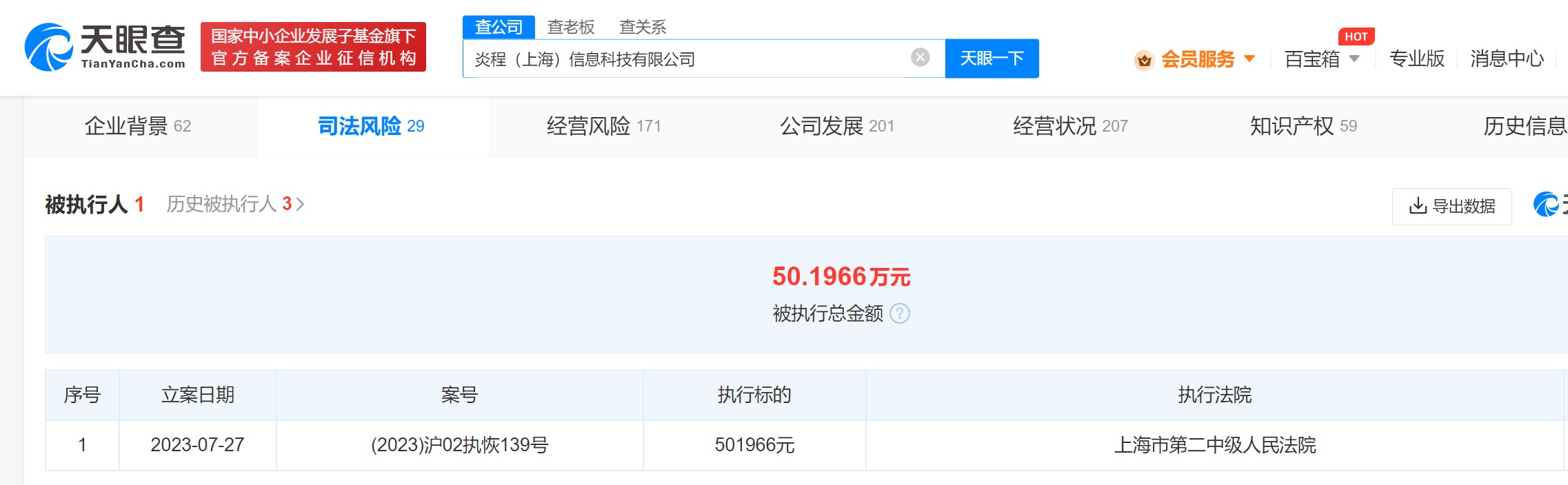The image size is (1568, 485).
Task: Click the total amount 50.1966万元
Action: [x=841, y=277]
